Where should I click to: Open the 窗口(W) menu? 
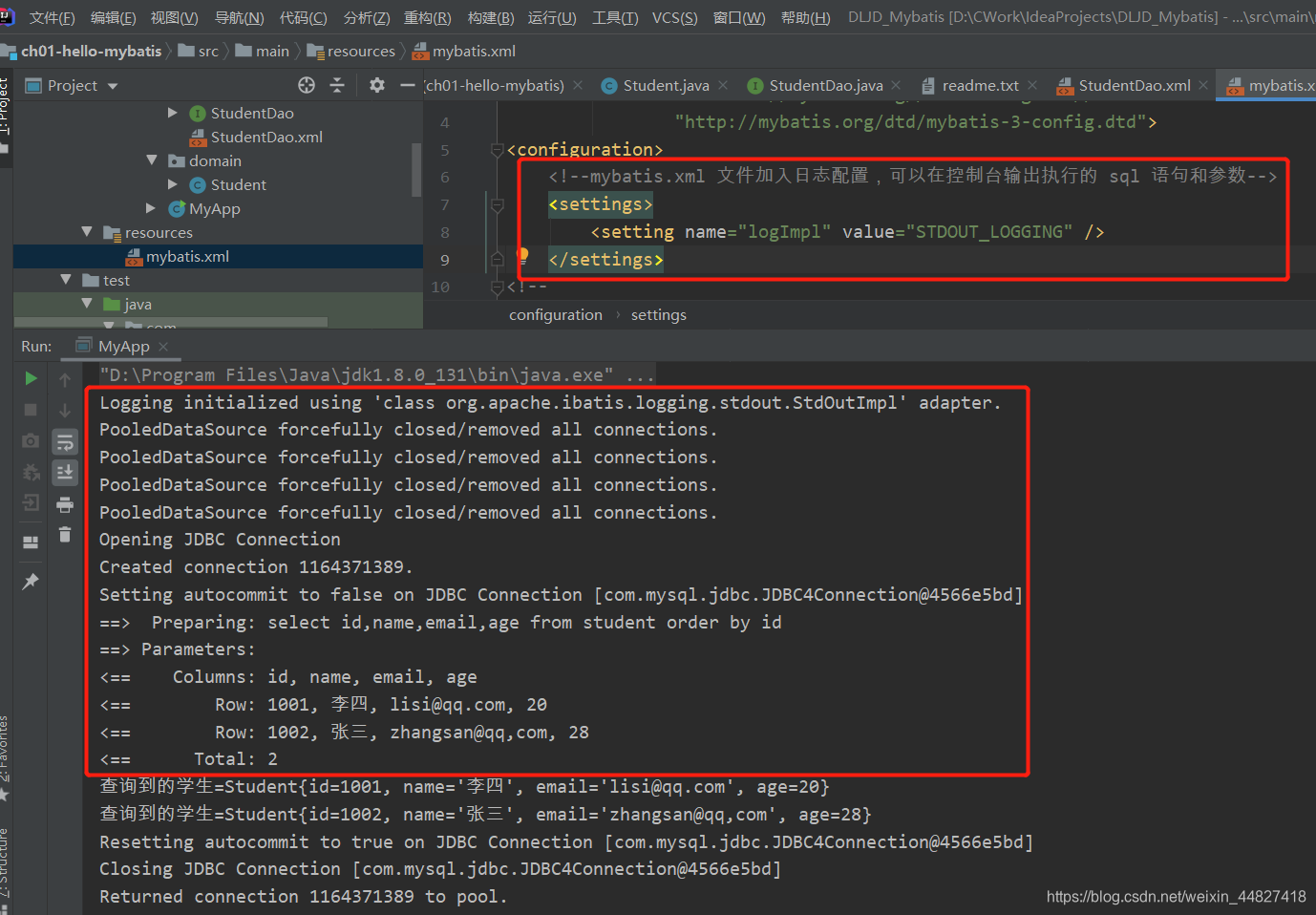click(x=739, y=18)
